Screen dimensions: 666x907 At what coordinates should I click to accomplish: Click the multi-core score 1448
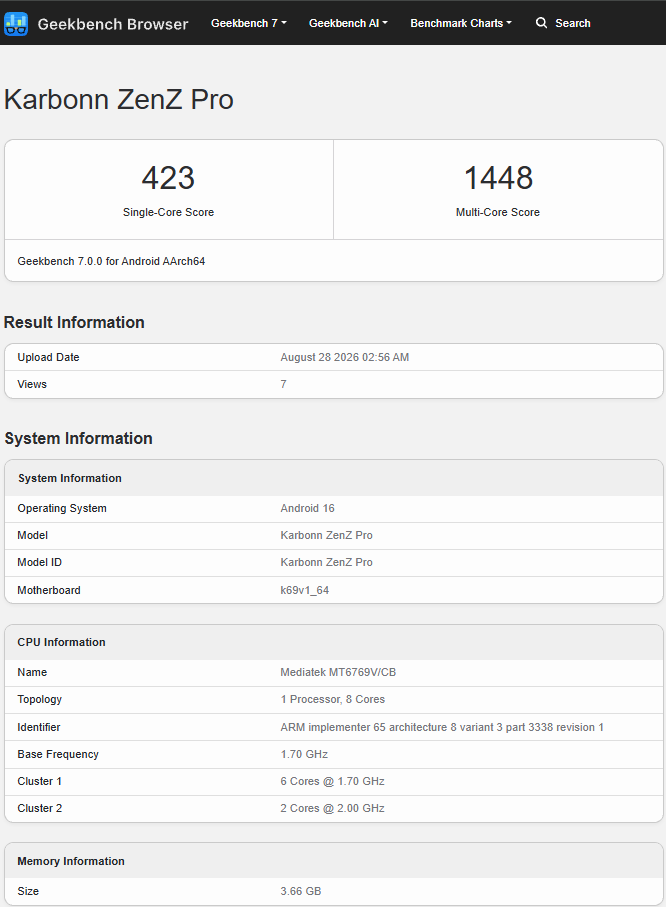(x=498, y=178)
